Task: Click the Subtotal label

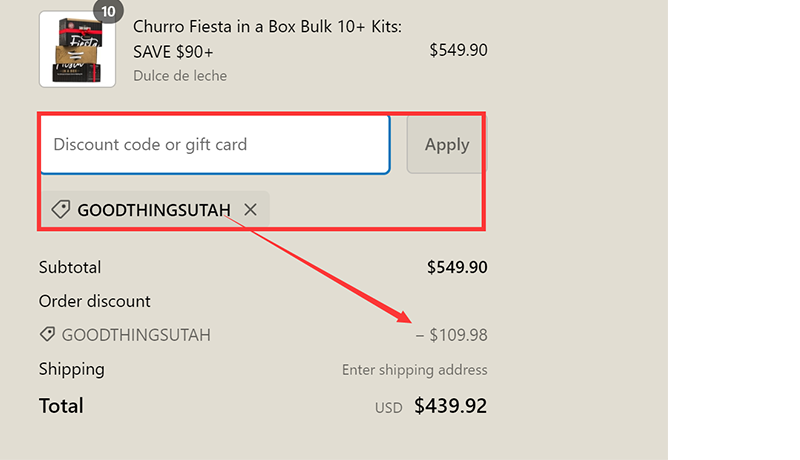Action: coord(70,267)
